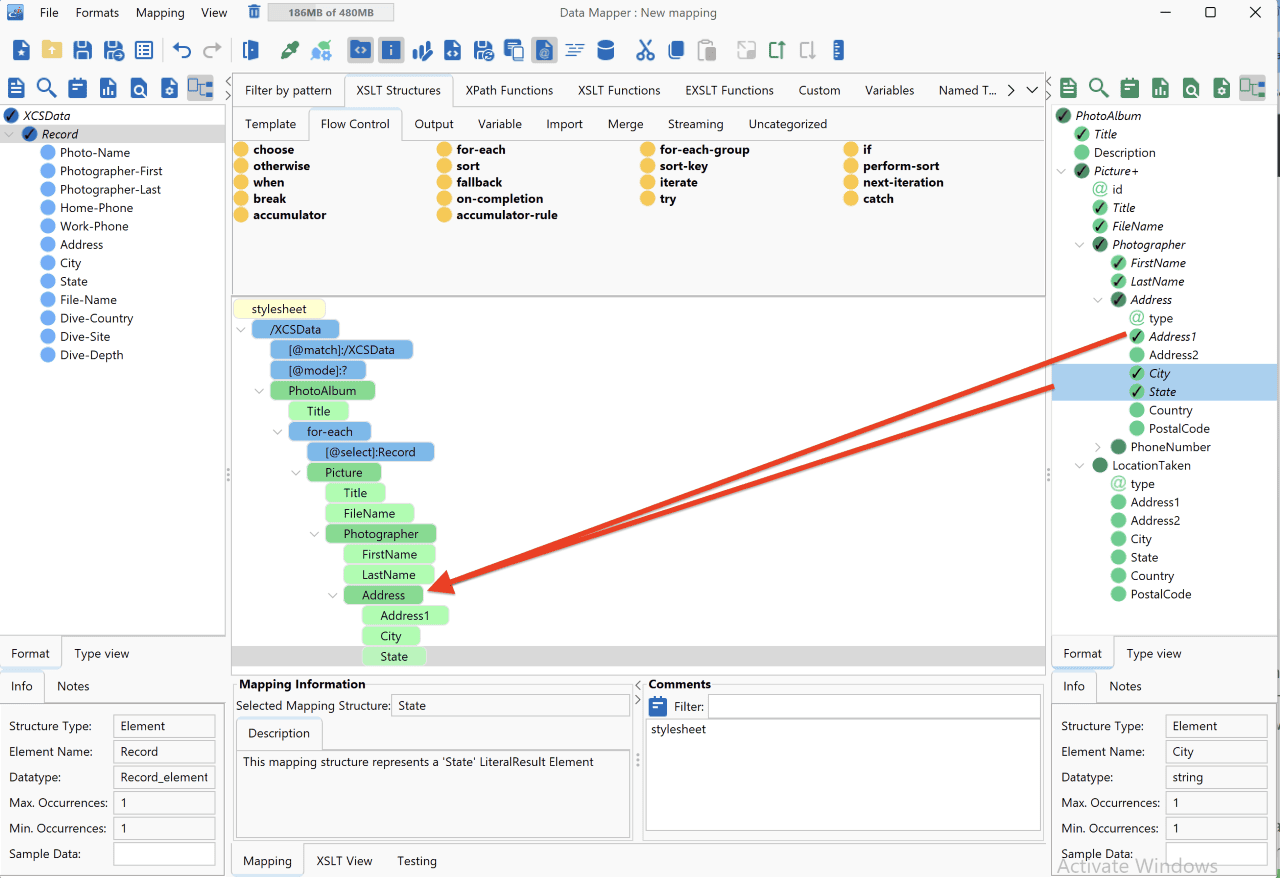Collapse the Picture+ node in target tree
The width and height of the screenshot is (1280, 878).
point(1062,171)
